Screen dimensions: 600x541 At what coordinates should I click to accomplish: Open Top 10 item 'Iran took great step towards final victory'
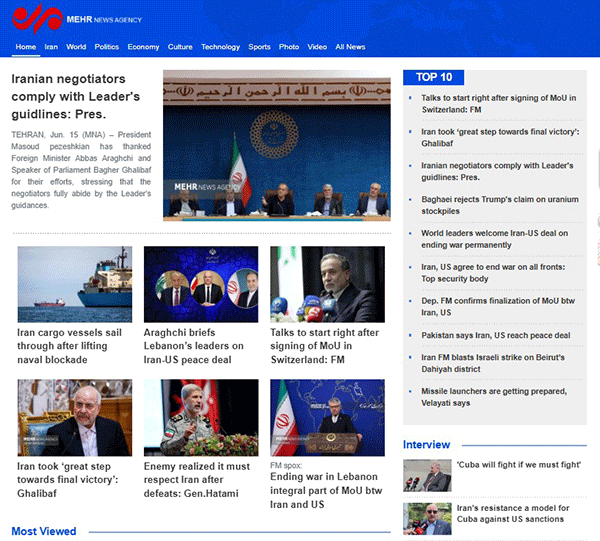(500, 137)
